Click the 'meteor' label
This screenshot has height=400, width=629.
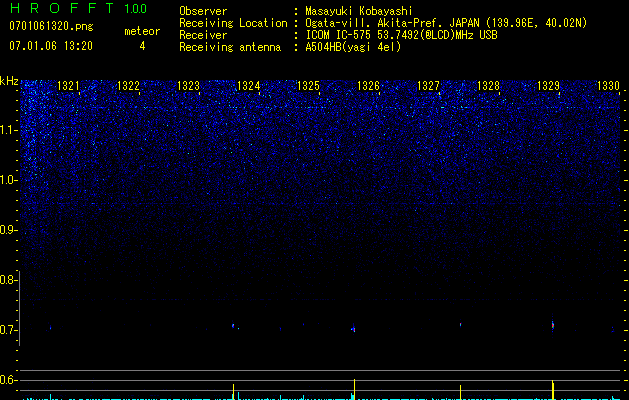point(142,31)
